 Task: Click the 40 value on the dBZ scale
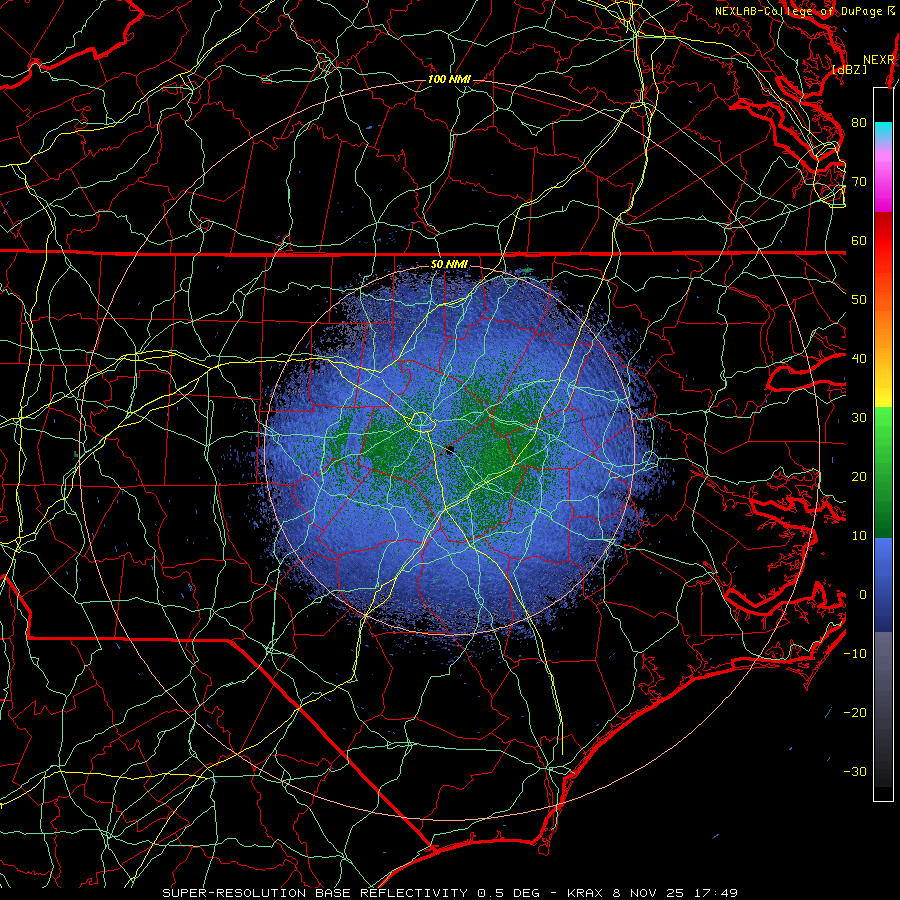(859, 358)
